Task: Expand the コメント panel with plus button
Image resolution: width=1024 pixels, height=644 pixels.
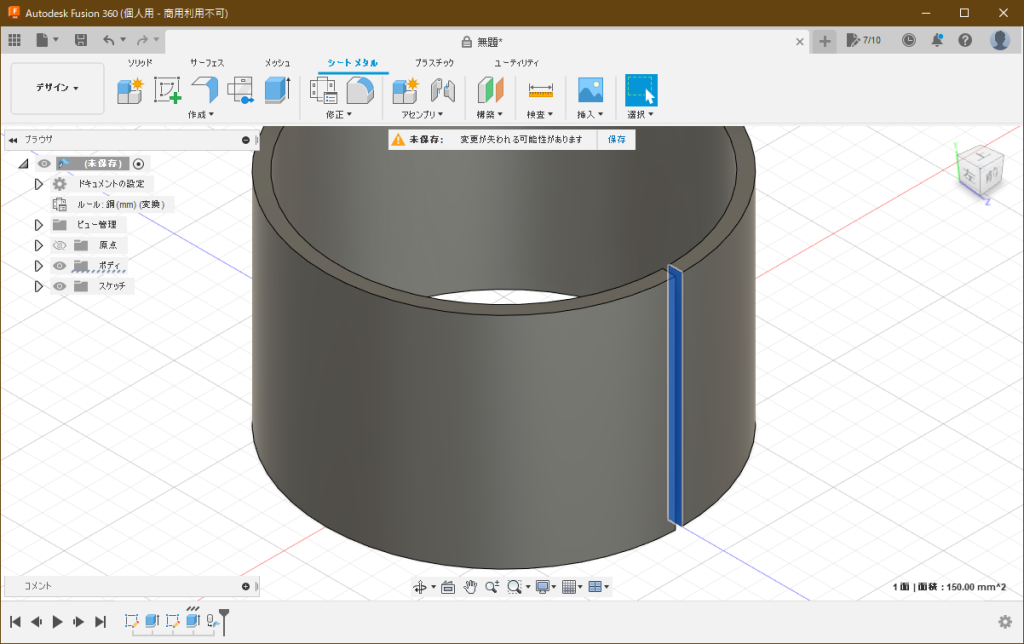Action: (x=246, y=587)
